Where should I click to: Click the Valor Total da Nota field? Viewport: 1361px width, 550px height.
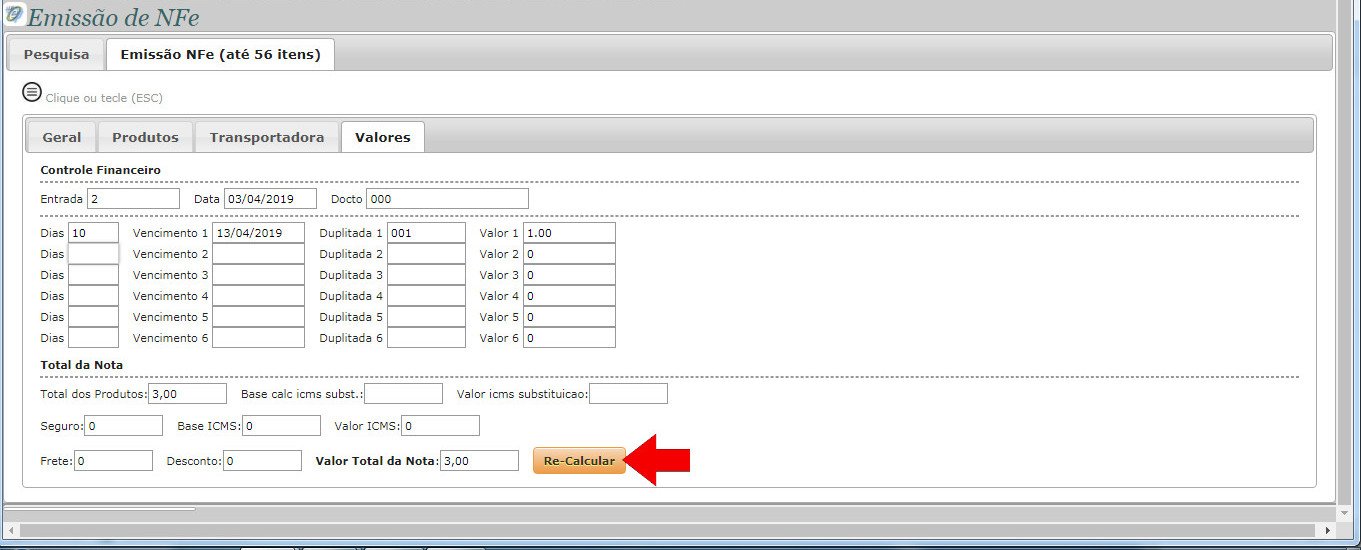(x=479, y=461)
